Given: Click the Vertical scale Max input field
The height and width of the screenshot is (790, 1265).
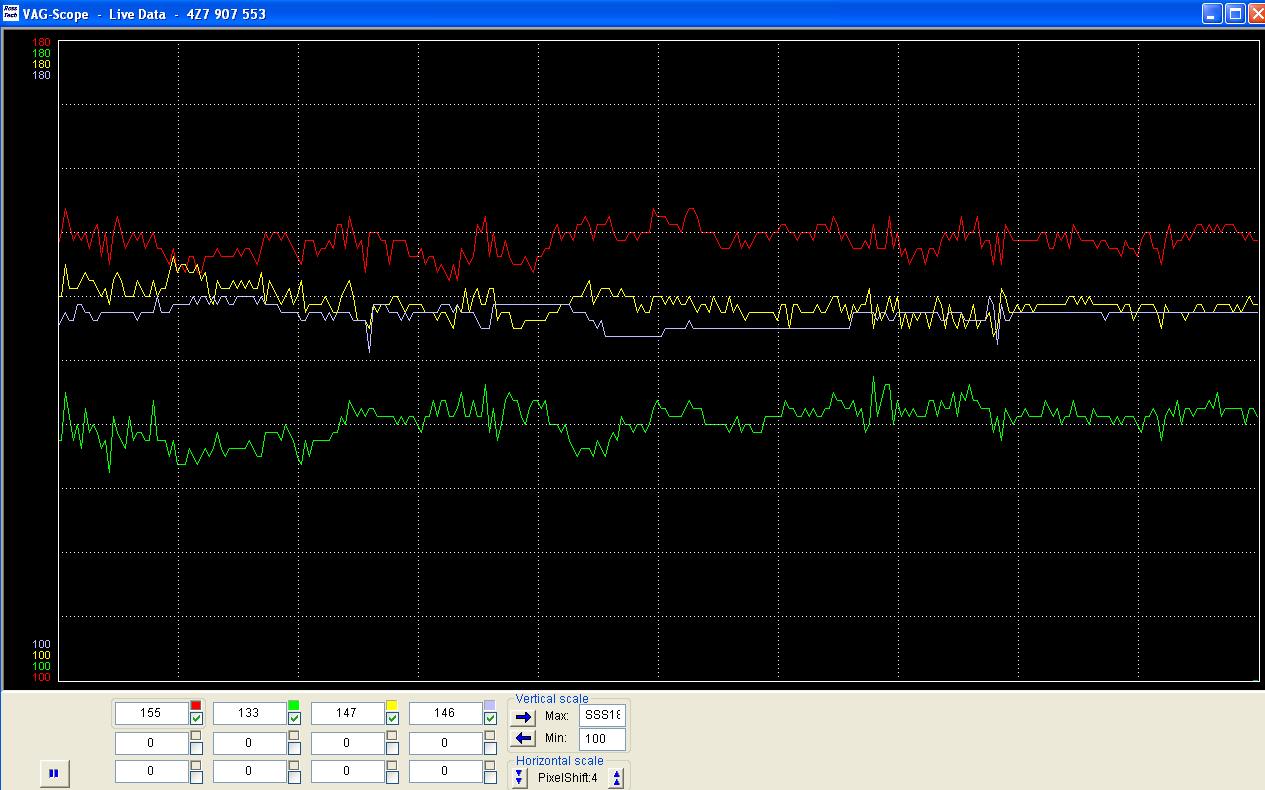Looking at the screenshot, I should pos(603,716).
